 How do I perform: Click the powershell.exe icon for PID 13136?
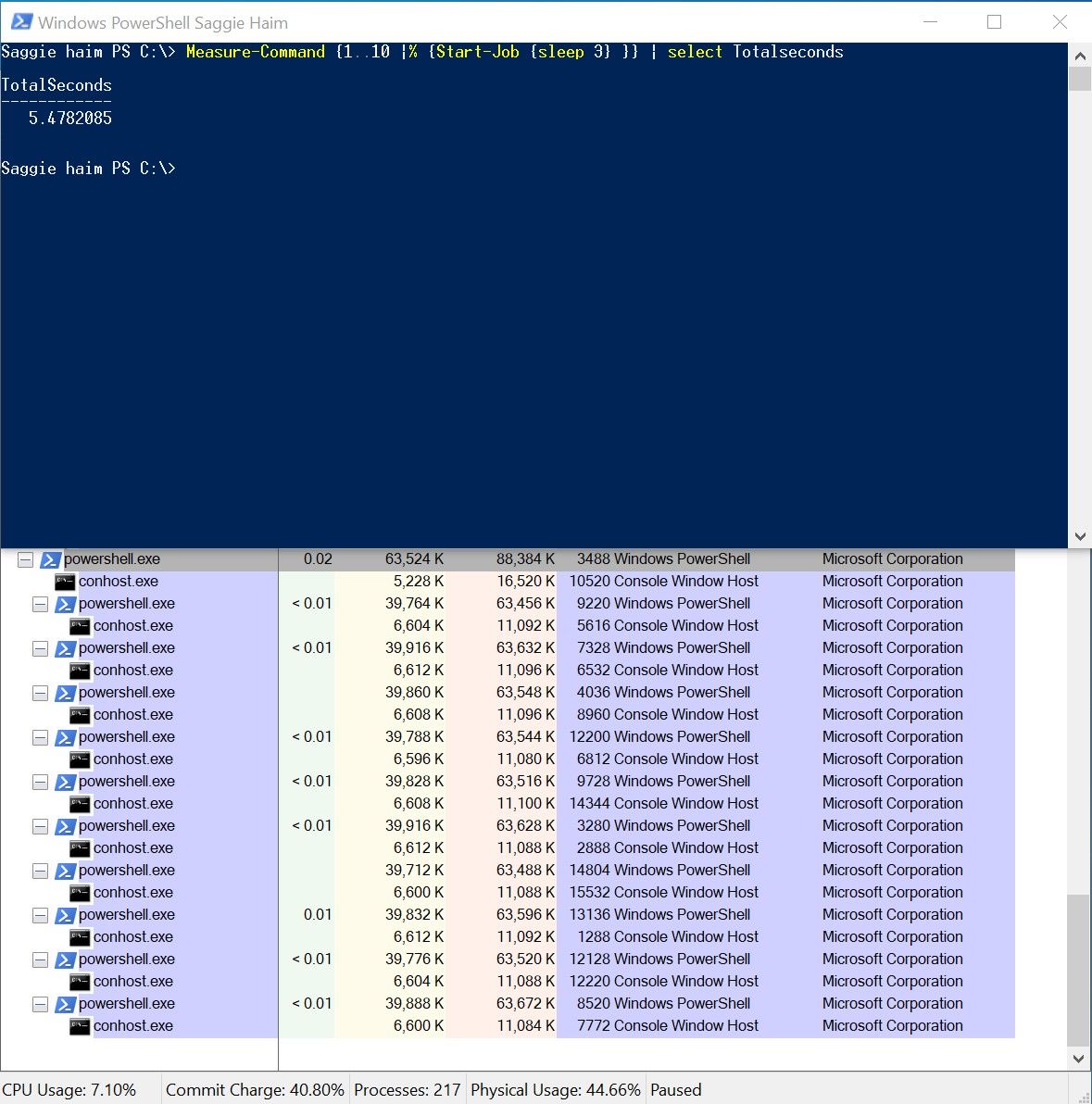[65, 915]
